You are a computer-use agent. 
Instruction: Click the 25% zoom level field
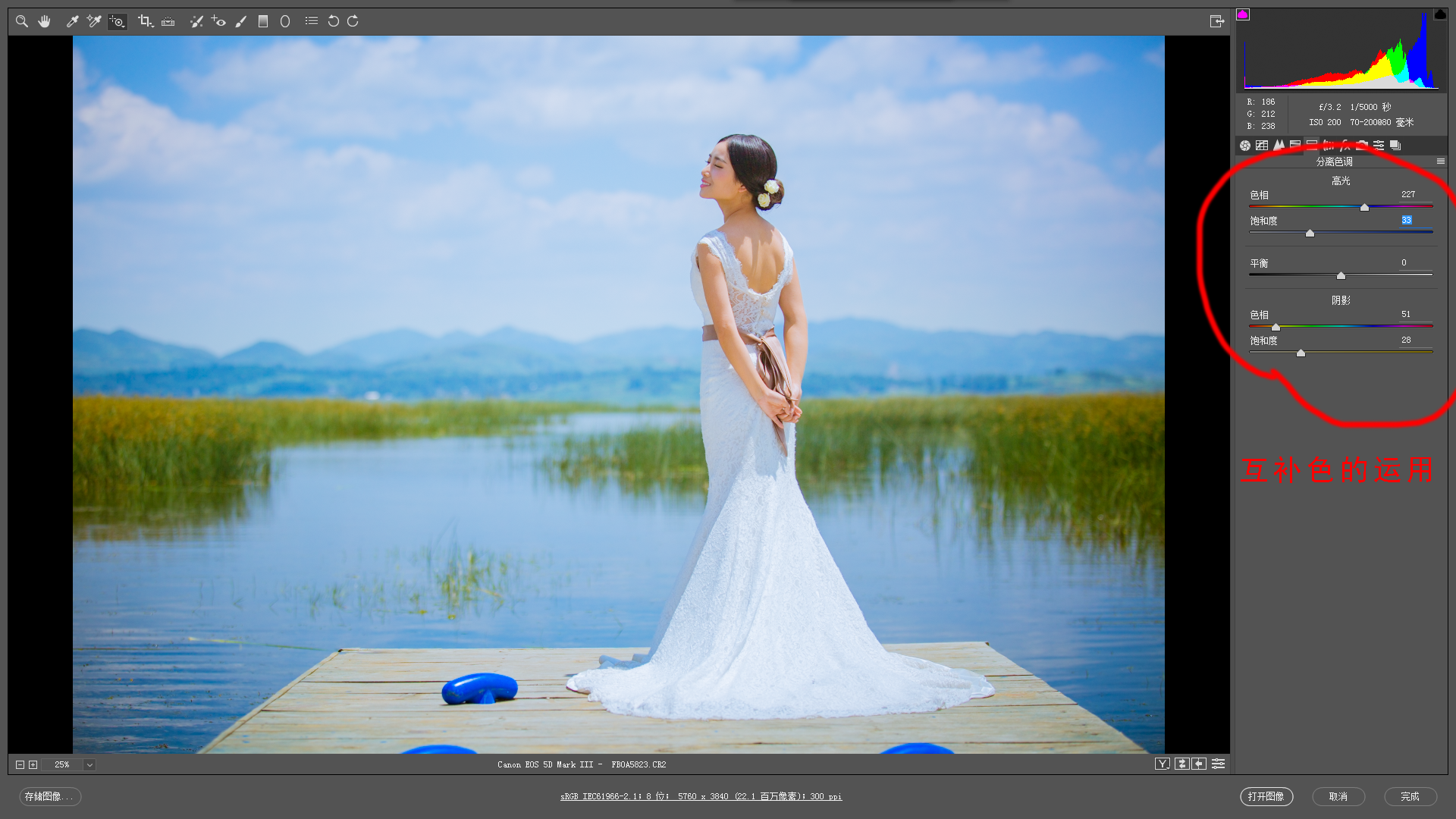tap(62, 764)
